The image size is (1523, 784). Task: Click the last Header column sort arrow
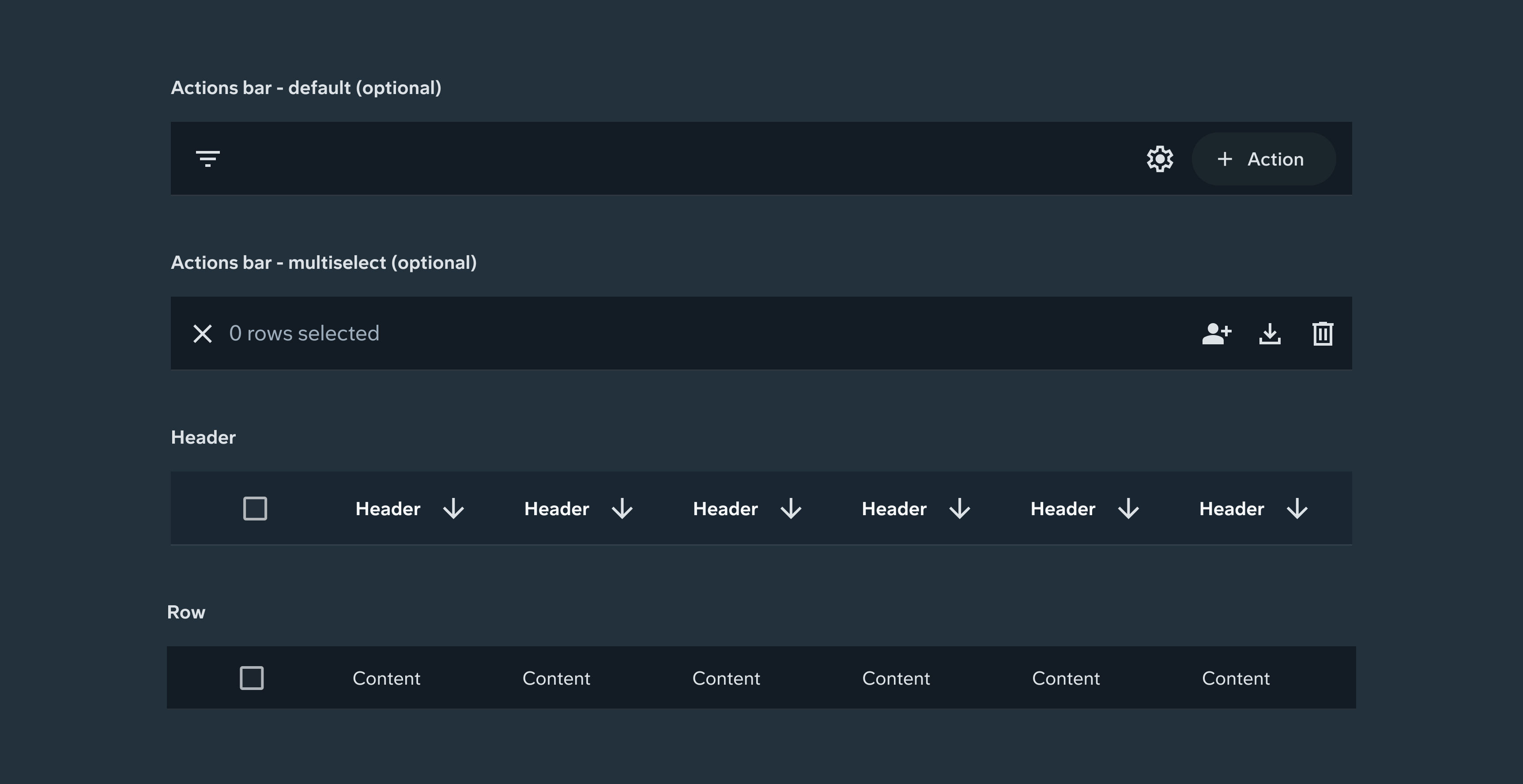coord(1297,509)
